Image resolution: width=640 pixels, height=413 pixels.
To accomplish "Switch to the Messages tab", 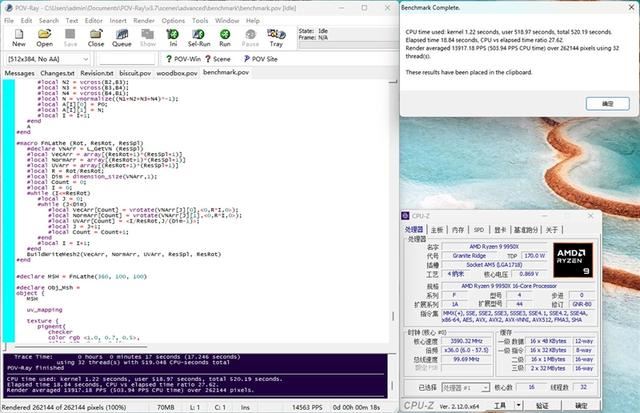I will (20, 73).
